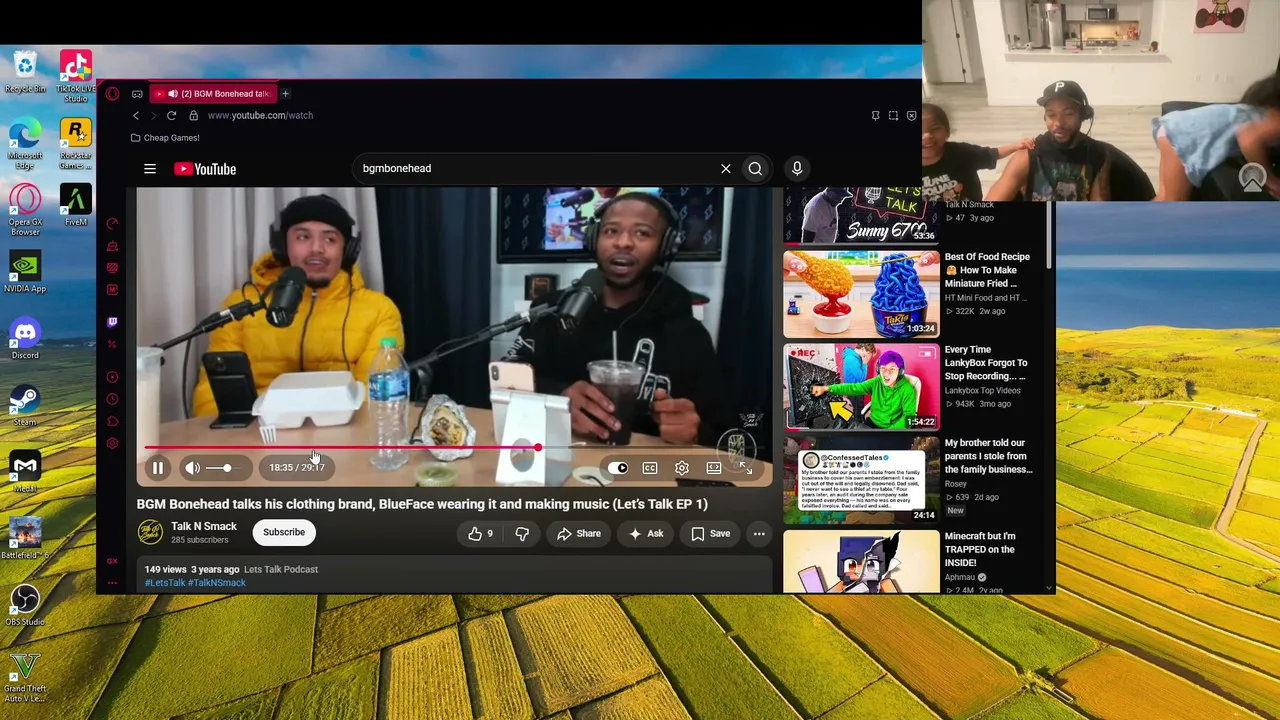Screen dimensions: 1280x720
Task: Pause the video with the pause button
Action: coord(157,468)
